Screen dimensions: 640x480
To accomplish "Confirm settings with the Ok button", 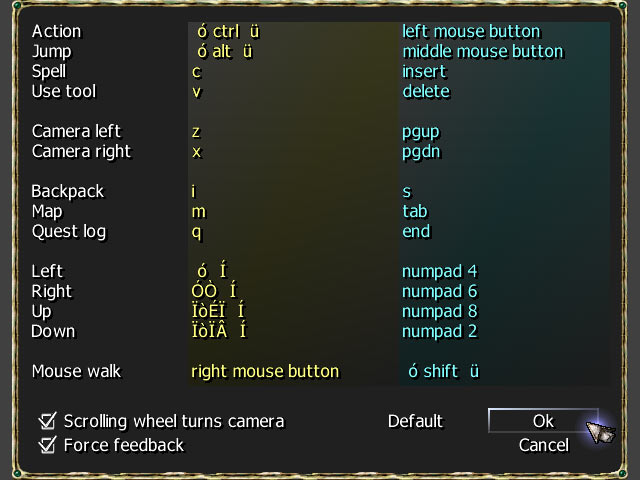I will coord(543,420).
